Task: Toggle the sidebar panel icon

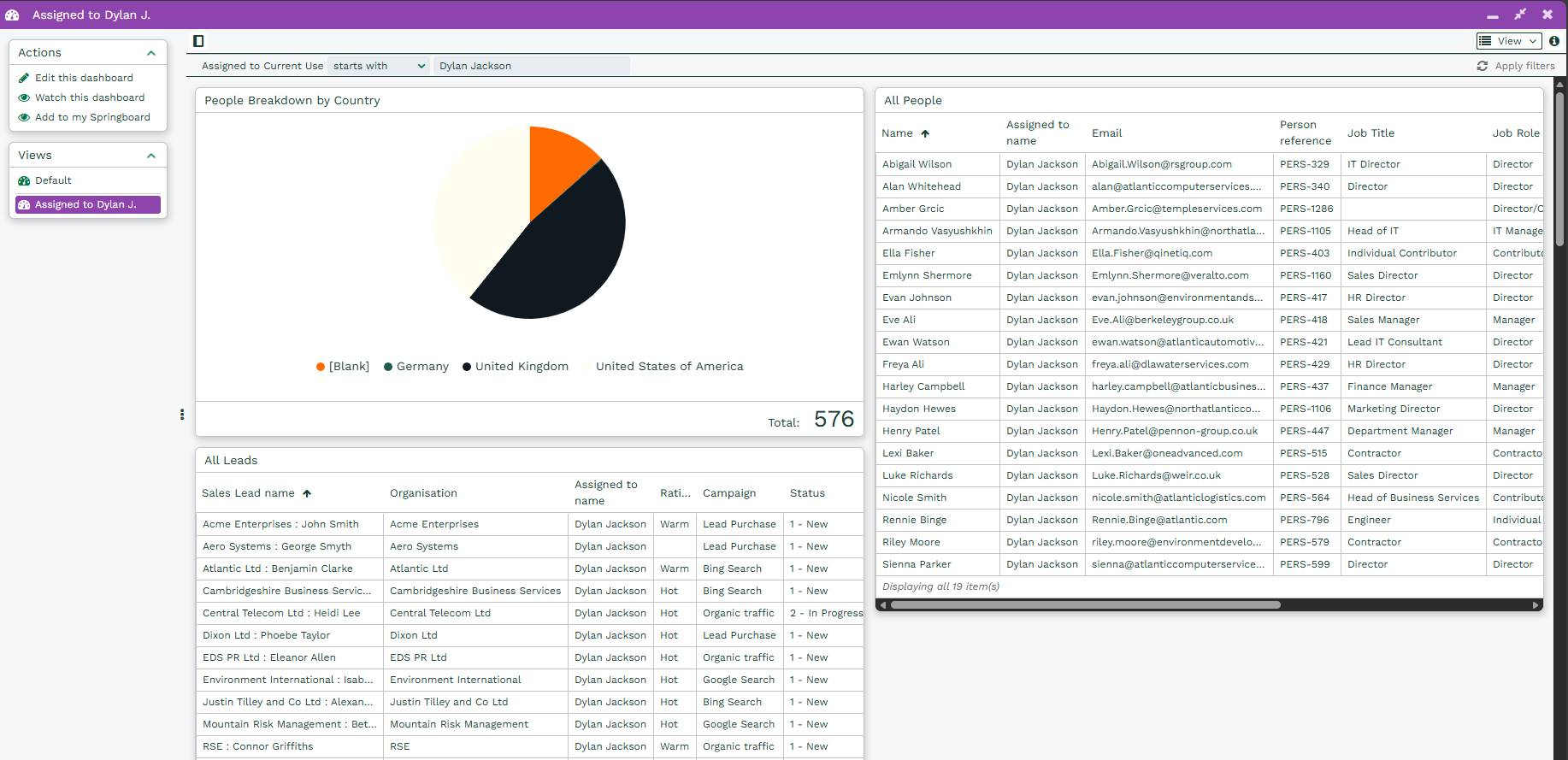Action: [198, 41]
